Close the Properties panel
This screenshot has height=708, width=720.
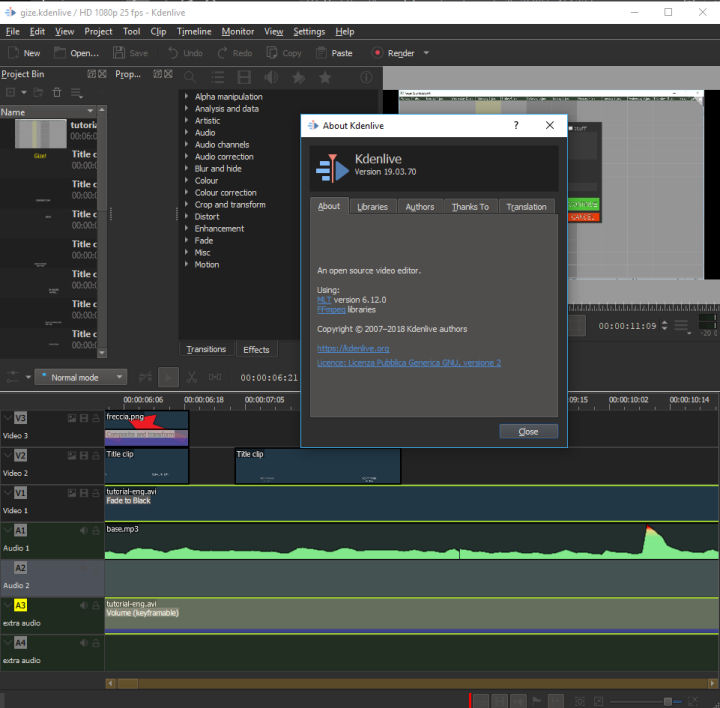tap(168, 74)
